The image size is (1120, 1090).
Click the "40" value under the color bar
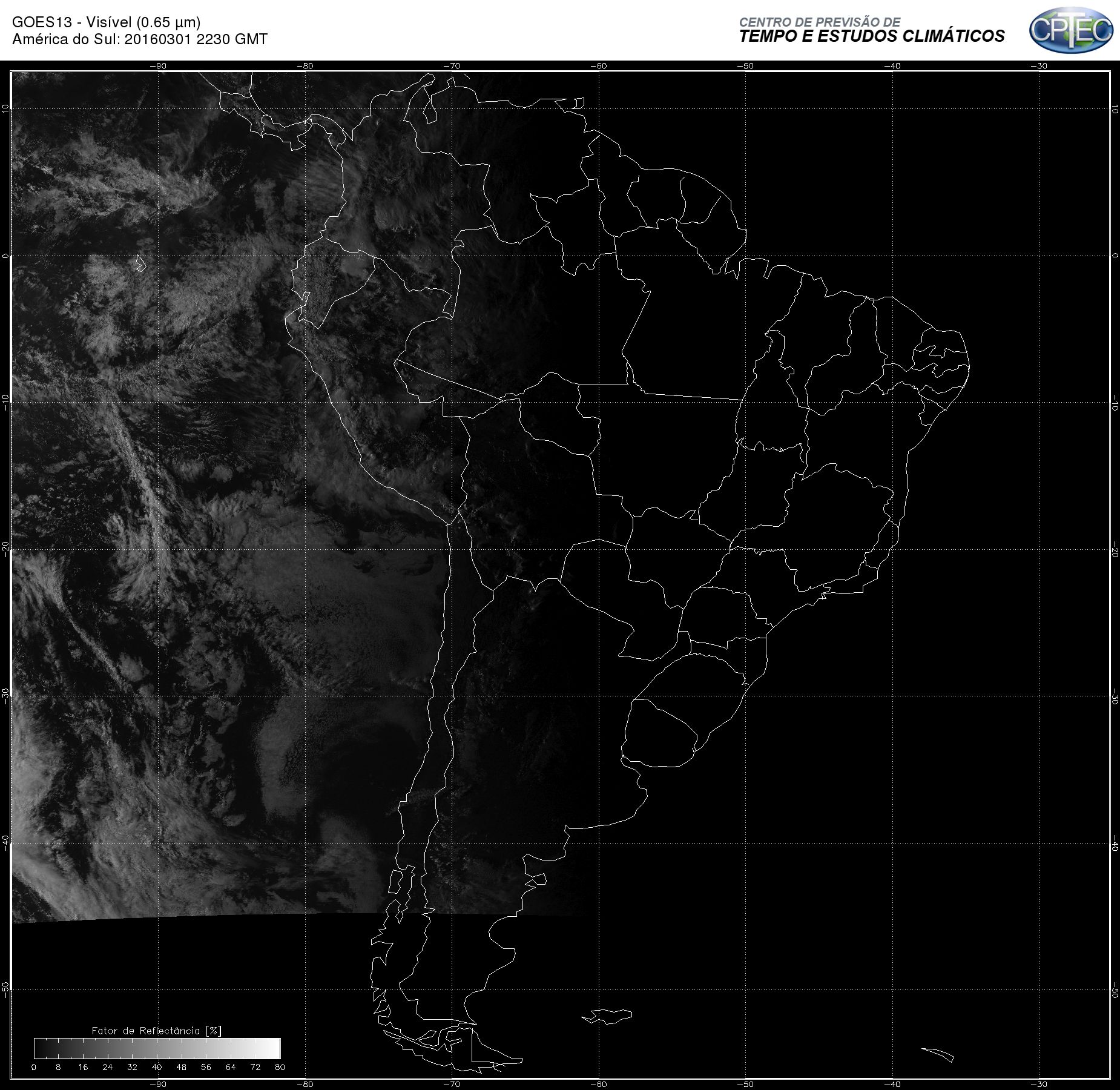[x=157, y=1067]
